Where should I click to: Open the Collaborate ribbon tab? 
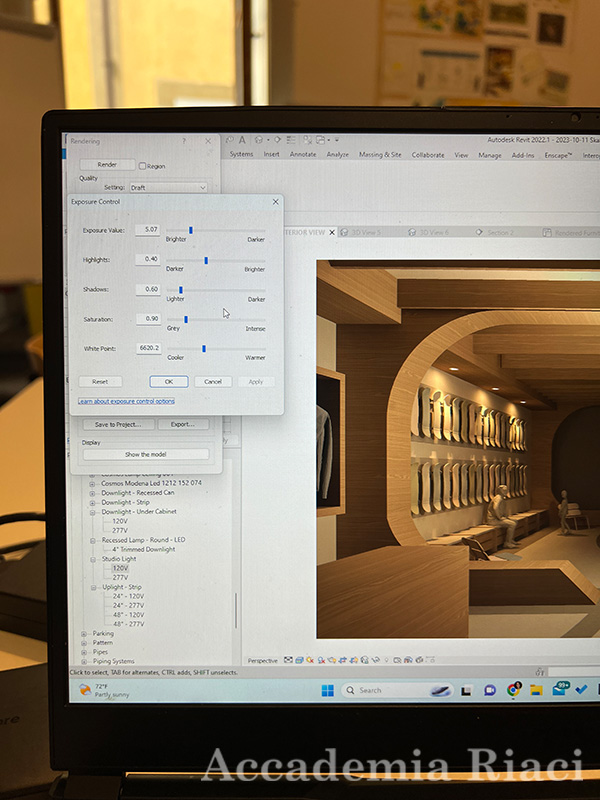(x=428, y=155)
